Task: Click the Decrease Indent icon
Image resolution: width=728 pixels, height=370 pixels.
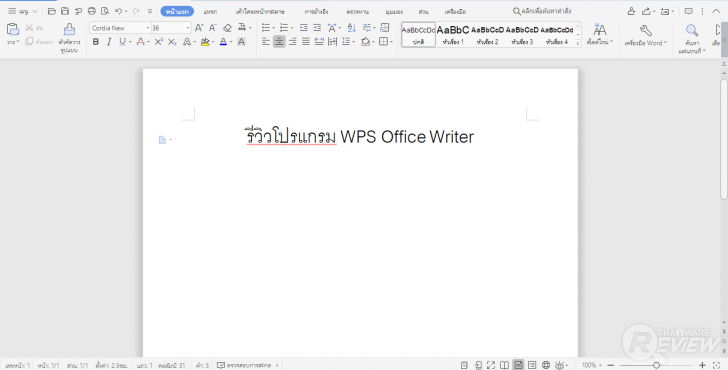Action: (x=304, y=28)
